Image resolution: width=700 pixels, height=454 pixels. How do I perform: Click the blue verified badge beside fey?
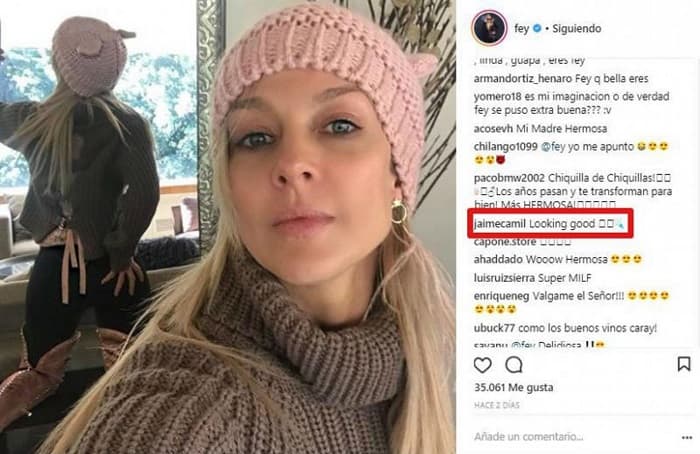[x=538, y=28]
